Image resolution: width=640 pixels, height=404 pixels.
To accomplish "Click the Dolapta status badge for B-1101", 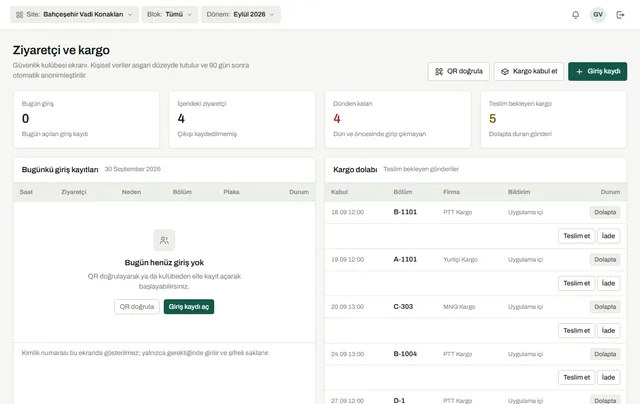I will pyautogui.click(x=605, y=212).
